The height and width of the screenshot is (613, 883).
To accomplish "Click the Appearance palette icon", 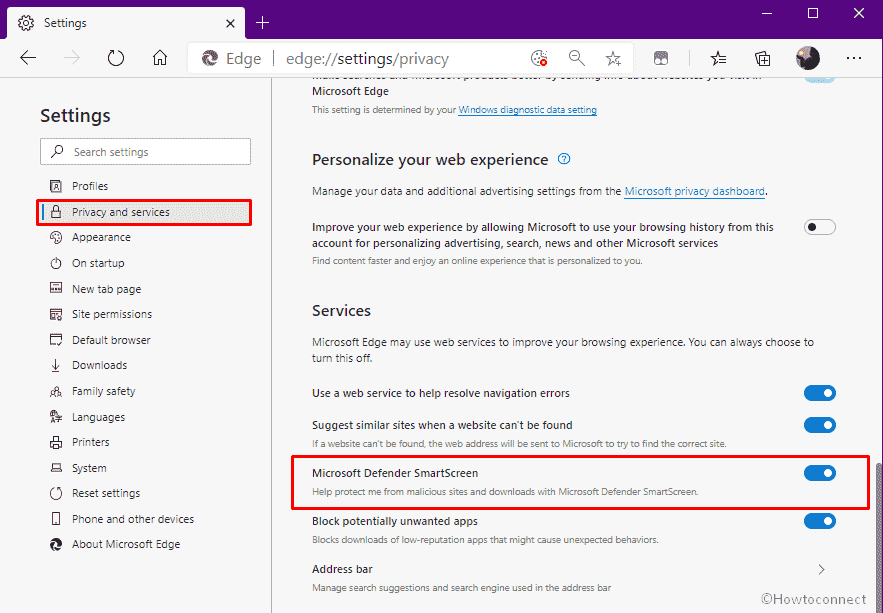I will (x=56, y=238).
